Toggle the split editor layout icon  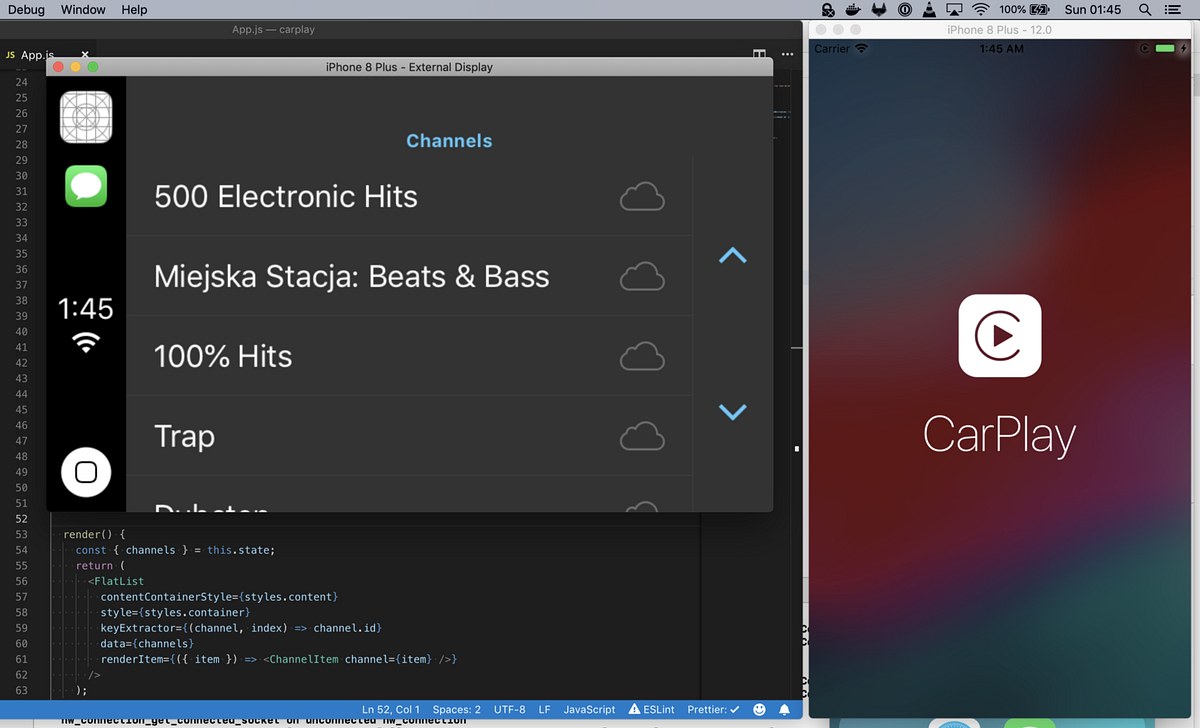(759, 55)
